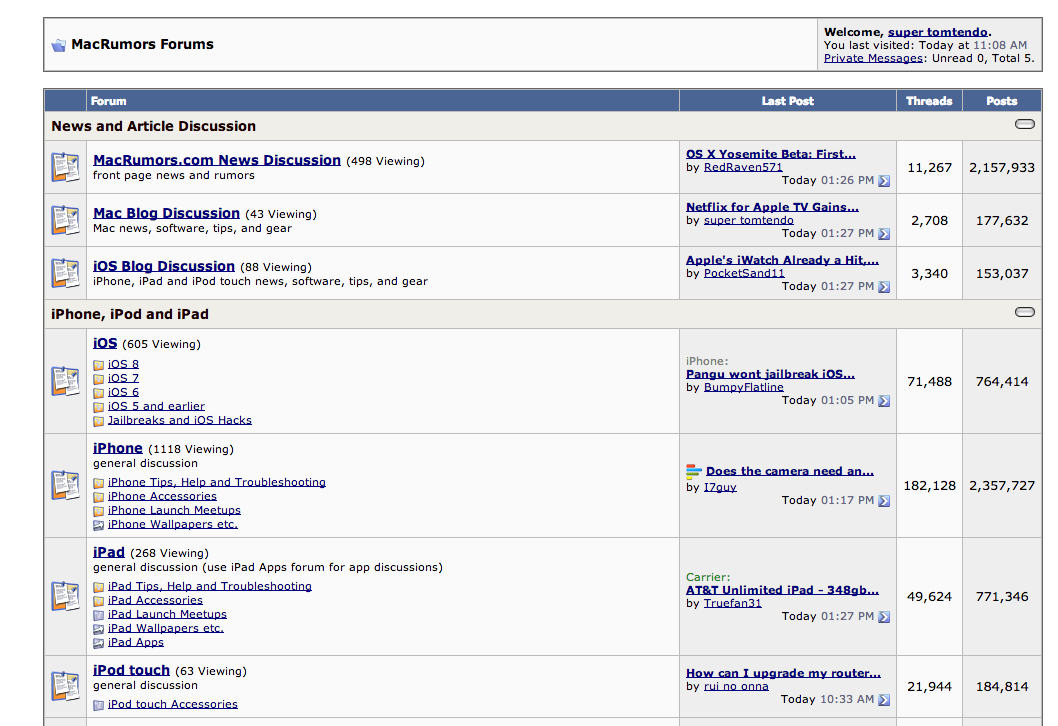Viewport: 1058px width, 726px height.
Task: Go to last post arrow for Netflix for Apple TV
Action: coord(884,234)
